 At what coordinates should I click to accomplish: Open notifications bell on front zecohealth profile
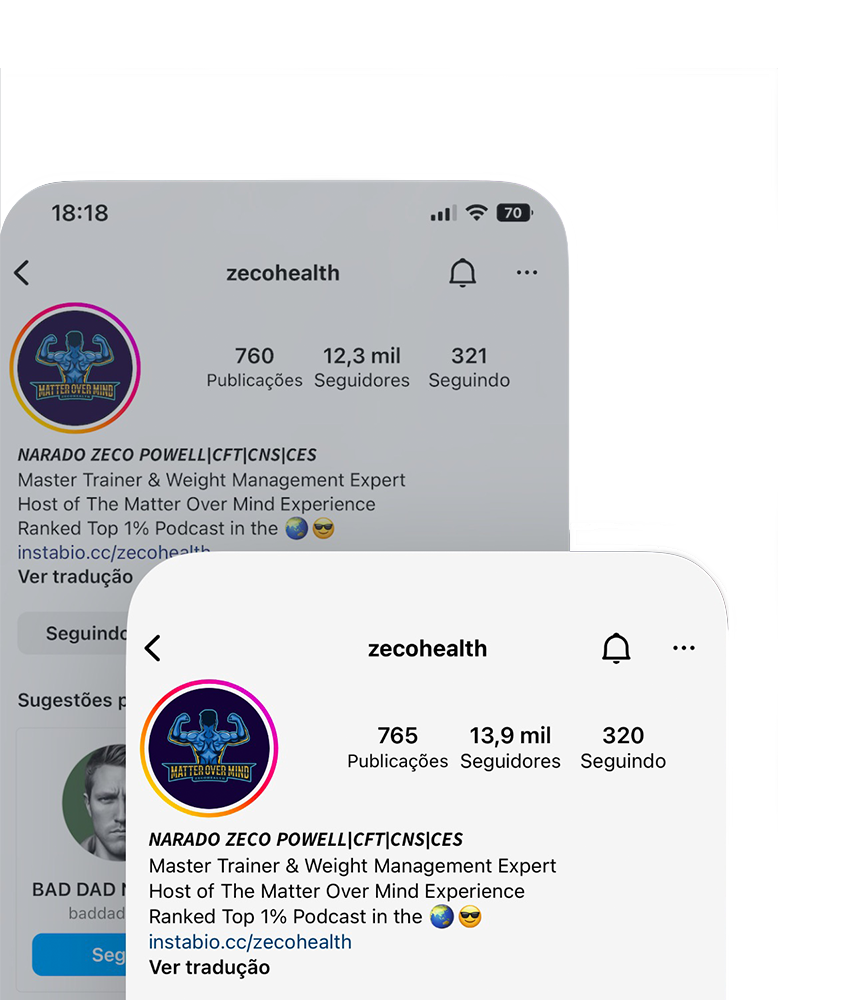tap(616, 648)
